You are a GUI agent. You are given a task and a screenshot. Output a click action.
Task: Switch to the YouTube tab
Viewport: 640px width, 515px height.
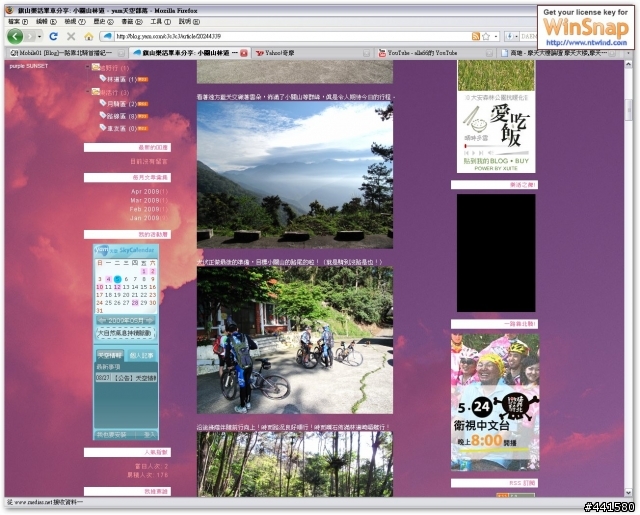[433, 53]
